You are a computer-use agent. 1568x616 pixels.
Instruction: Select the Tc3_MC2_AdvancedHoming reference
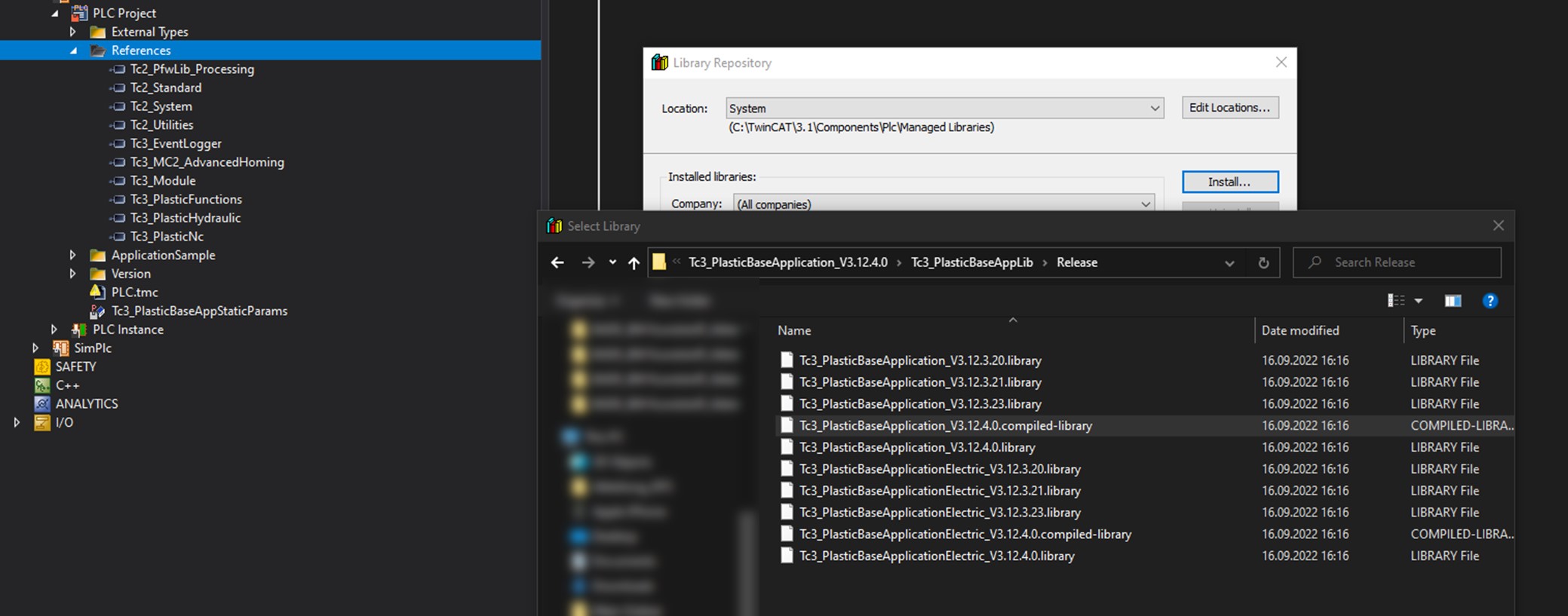[207, 162]
